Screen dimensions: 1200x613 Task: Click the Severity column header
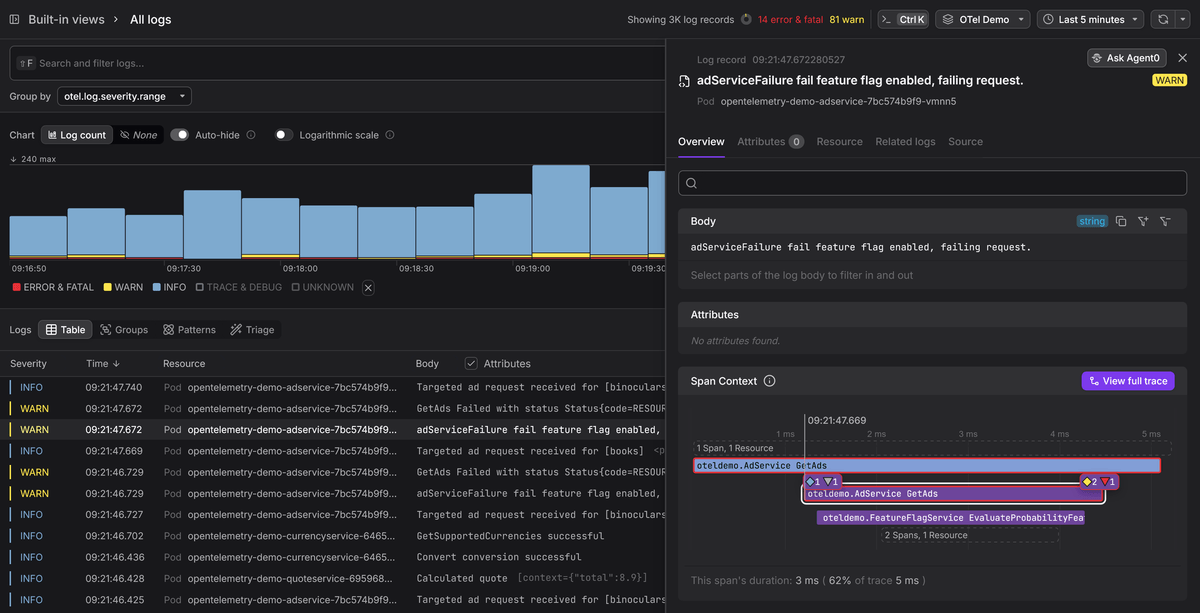[29, 364]
